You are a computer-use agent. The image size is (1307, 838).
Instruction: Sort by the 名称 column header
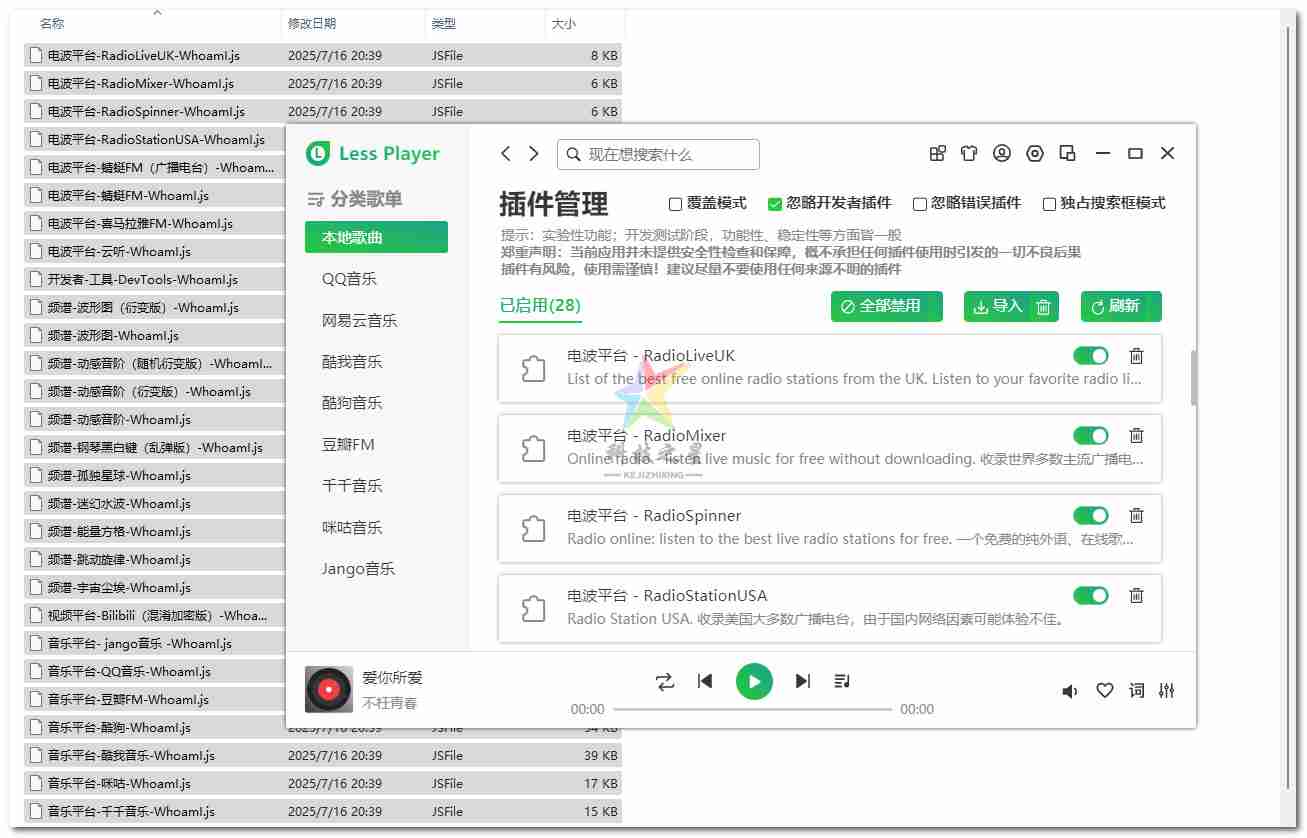52,24
